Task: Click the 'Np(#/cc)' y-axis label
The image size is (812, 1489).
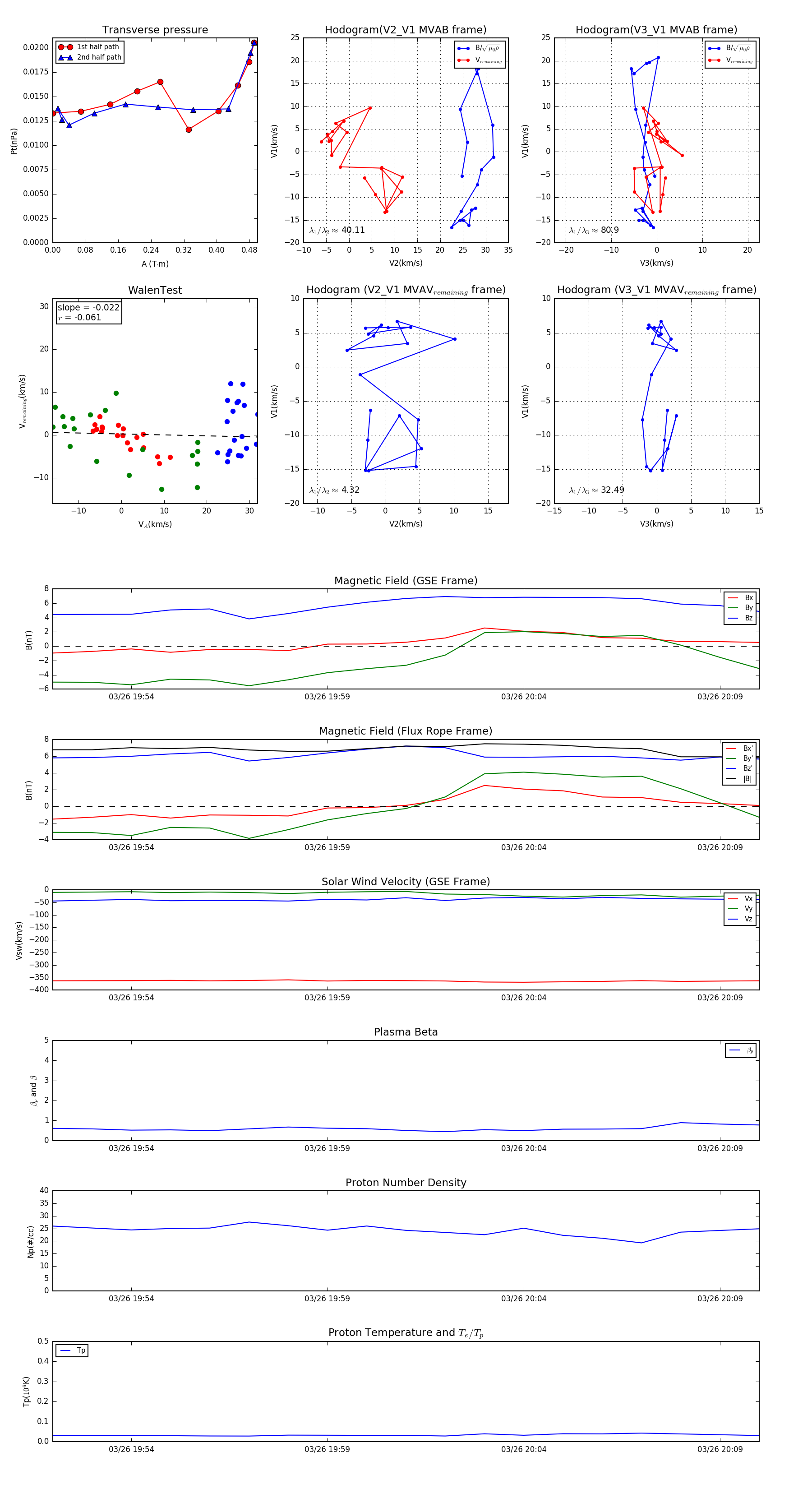Action: pyautogui.click(x=31, y=1241)
